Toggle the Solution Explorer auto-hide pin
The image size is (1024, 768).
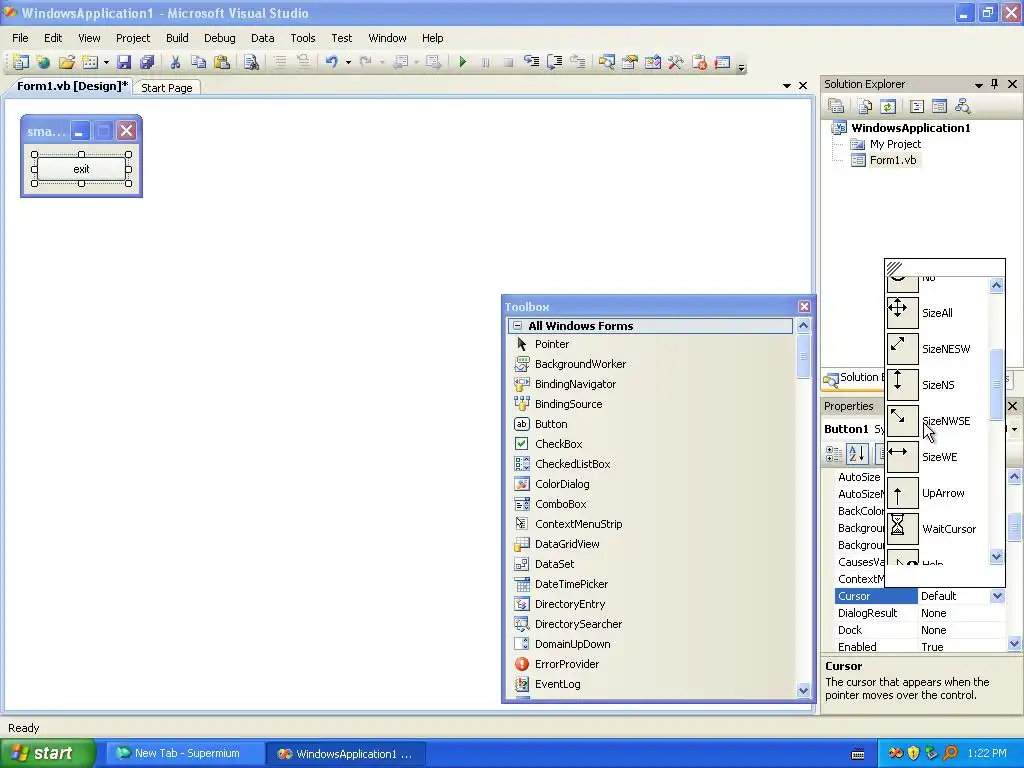(x=995, y=84)
